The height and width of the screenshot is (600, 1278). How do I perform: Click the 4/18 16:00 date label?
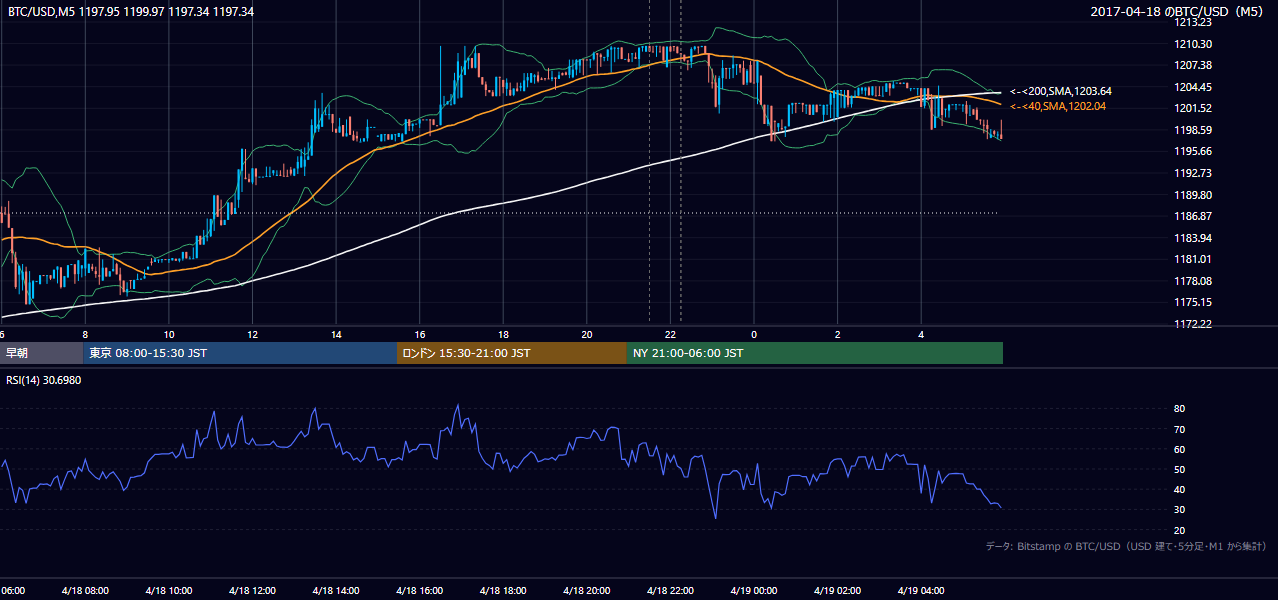pyautogui.click(x=420, y=591)
